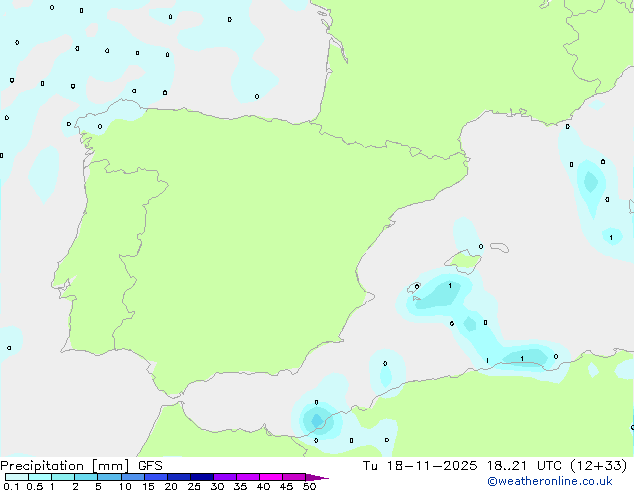634x490 pixels.
Task: Click the "[mm]" unit label
Action: point(110,466)
